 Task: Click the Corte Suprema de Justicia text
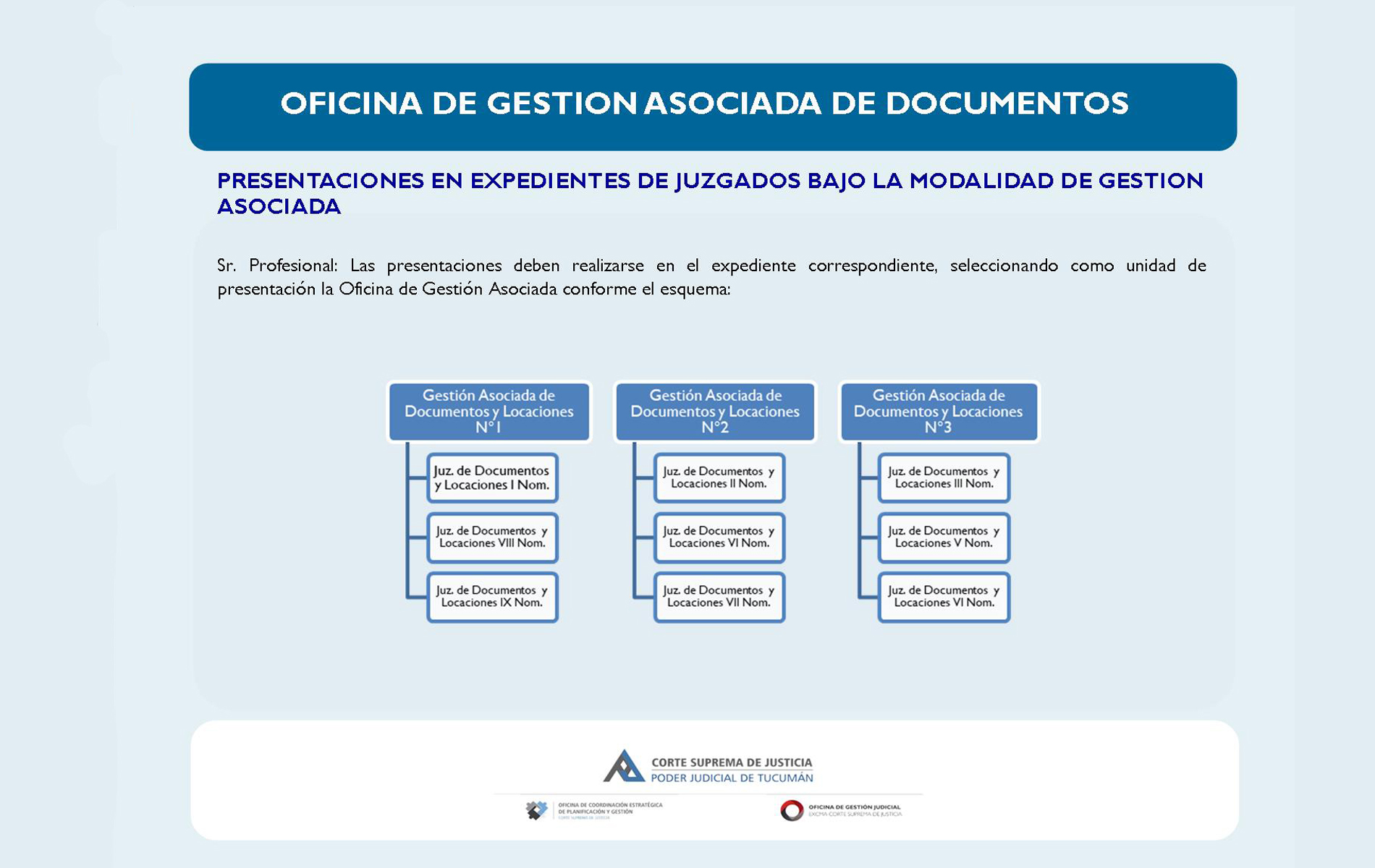tap(732, 762)
